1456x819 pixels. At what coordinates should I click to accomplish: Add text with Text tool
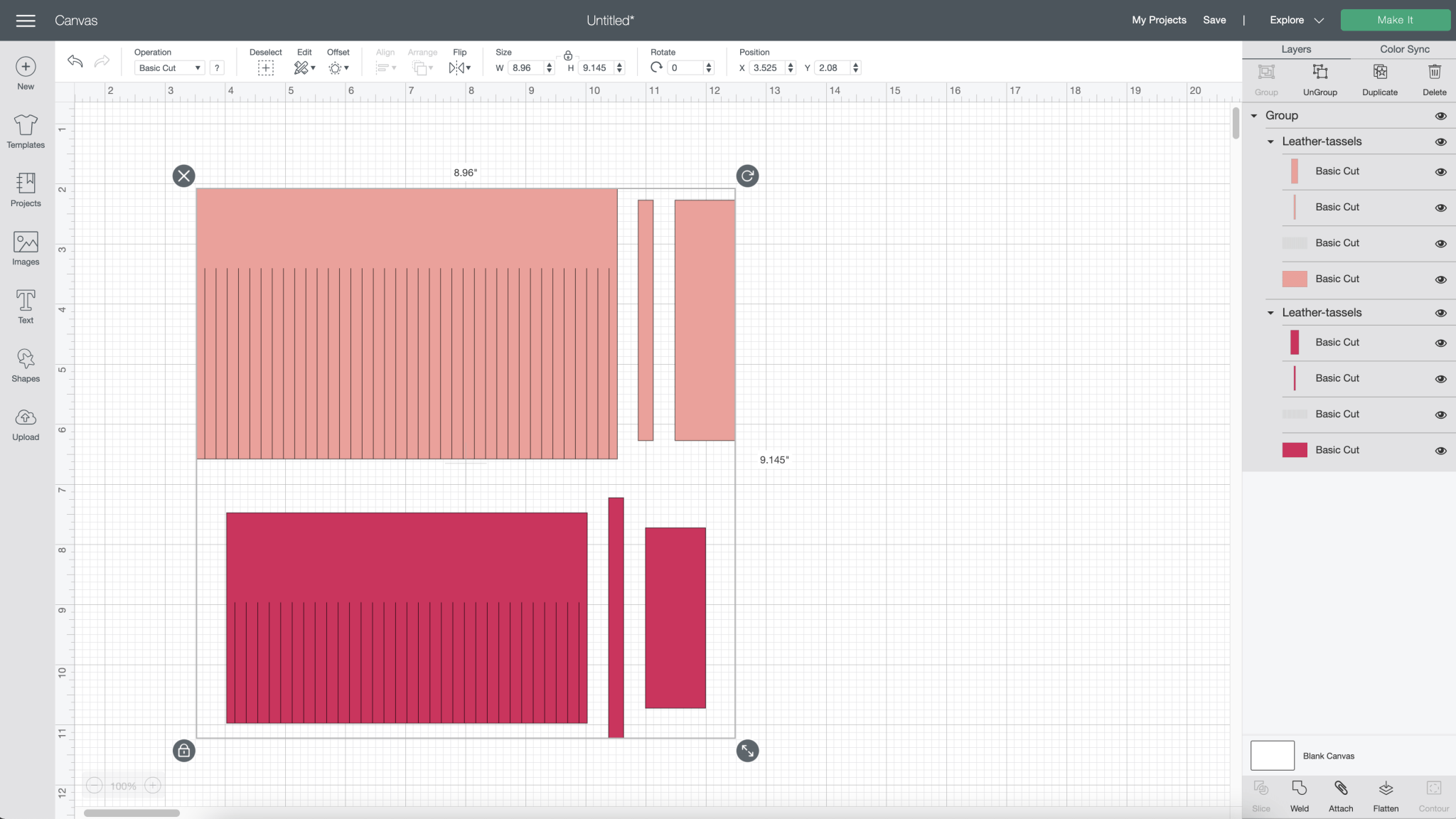[x=26, y=307]
